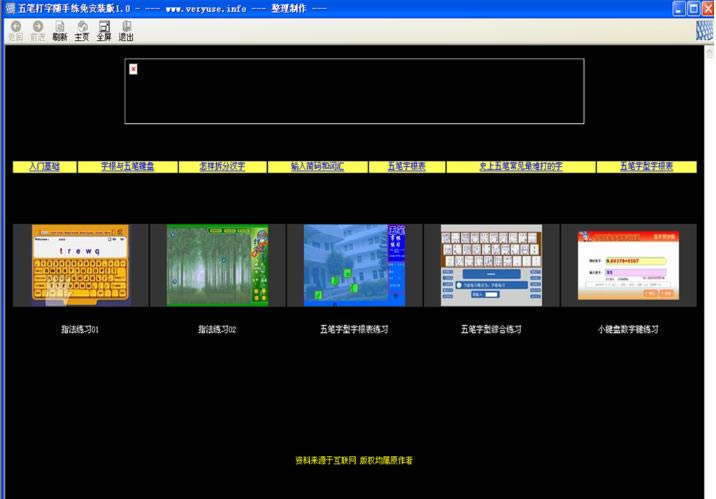
Task: Click the broken image icon in banner
Action: (133, 68)
